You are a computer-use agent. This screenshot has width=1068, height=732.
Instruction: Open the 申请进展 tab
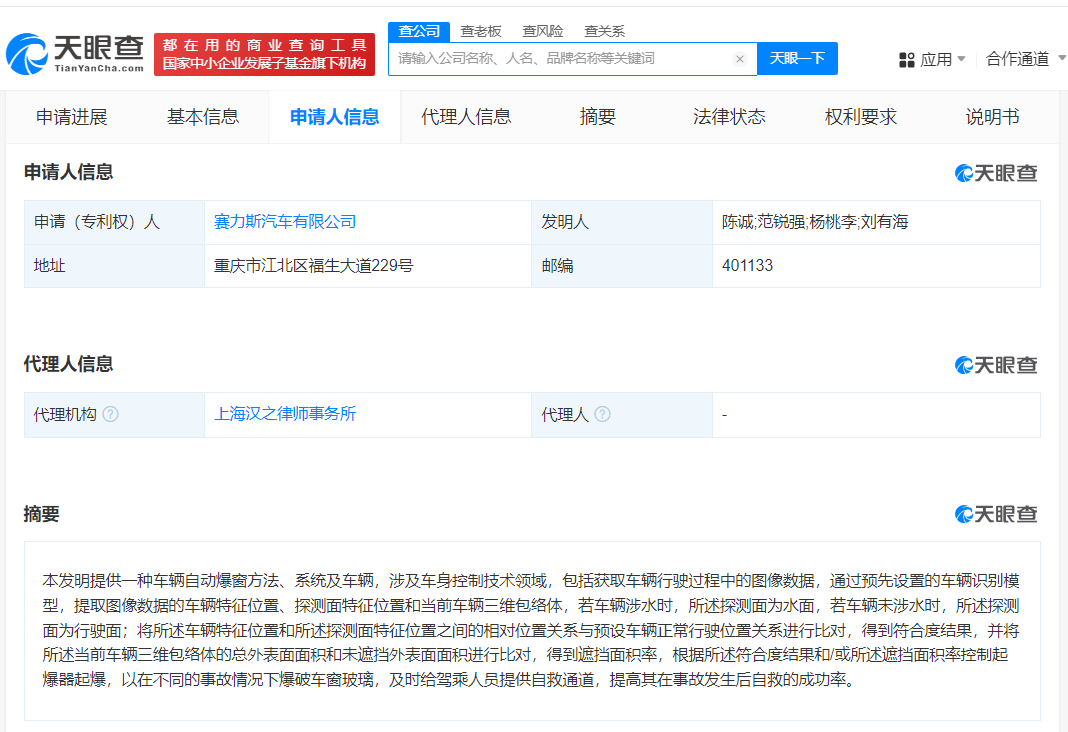(x=72, y=117)
